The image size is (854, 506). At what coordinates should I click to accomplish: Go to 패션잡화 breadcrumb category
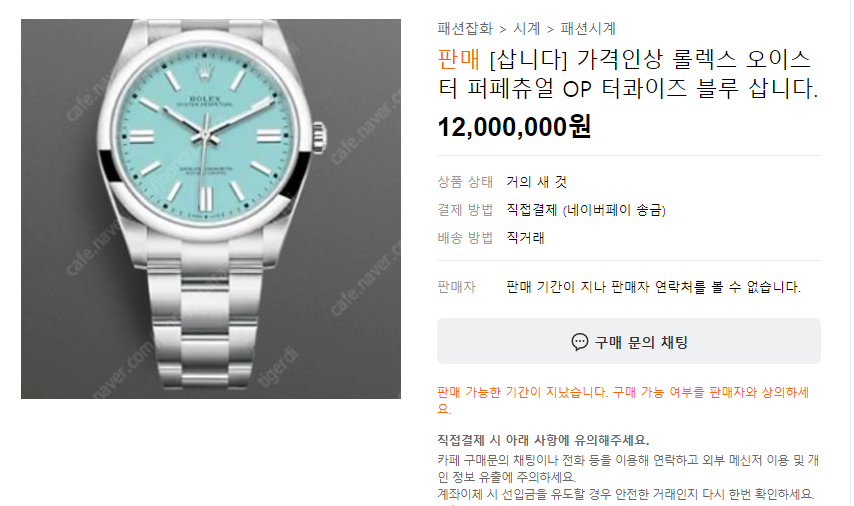pos(465,28)
